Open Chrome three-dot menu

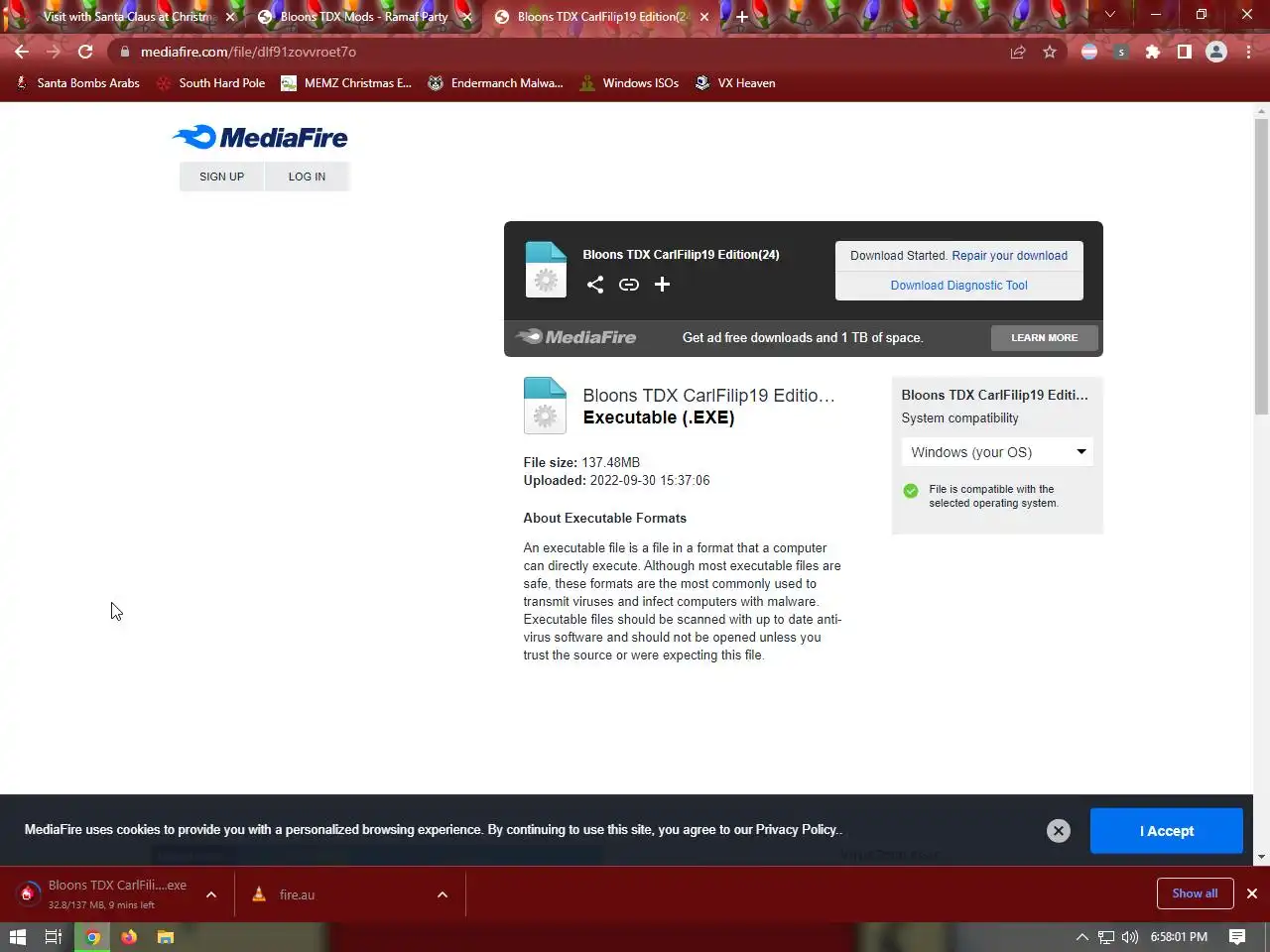click(x=1248, y=52)
